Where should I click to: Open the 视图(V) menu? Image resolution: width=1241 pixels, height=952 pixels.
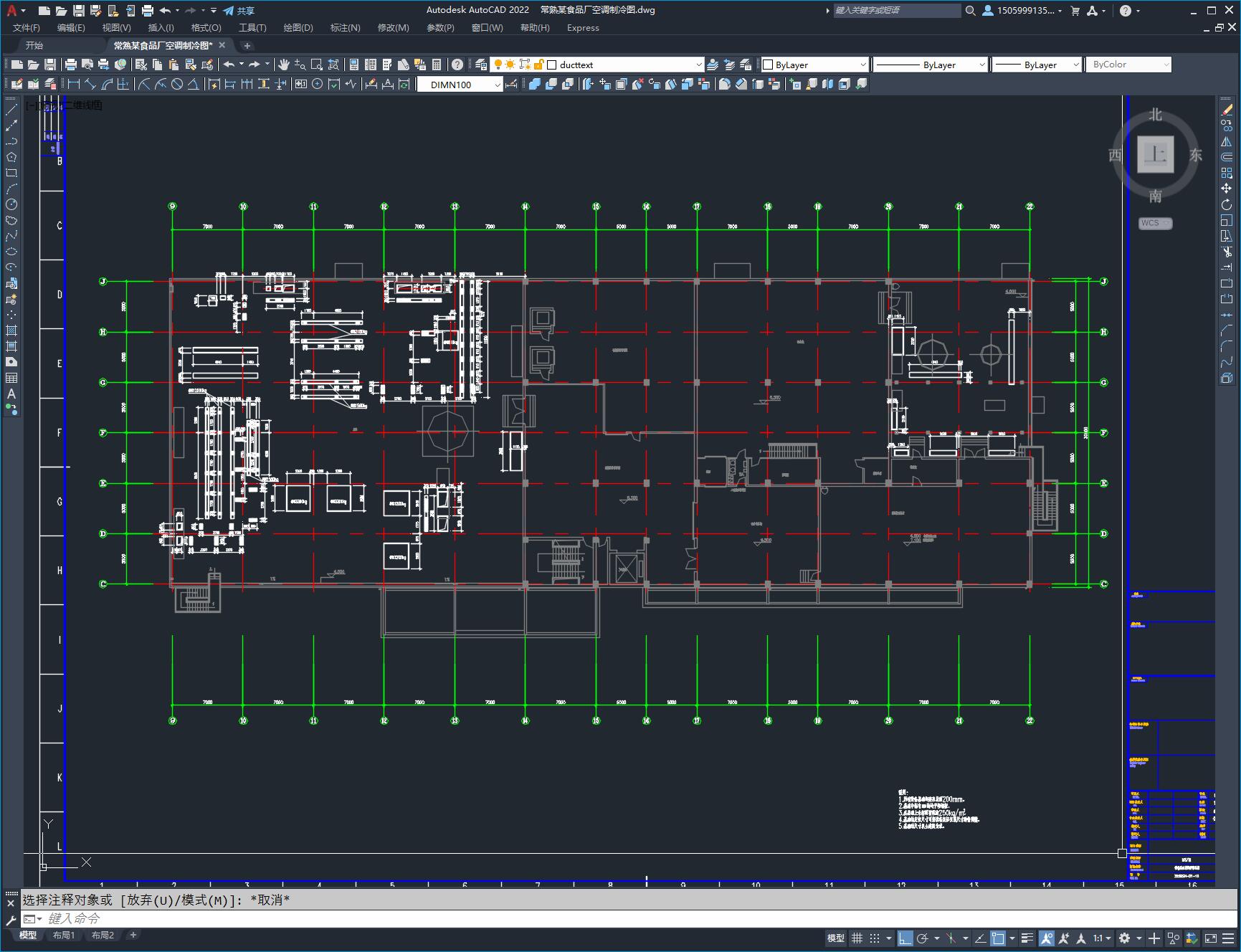point(116,28)
